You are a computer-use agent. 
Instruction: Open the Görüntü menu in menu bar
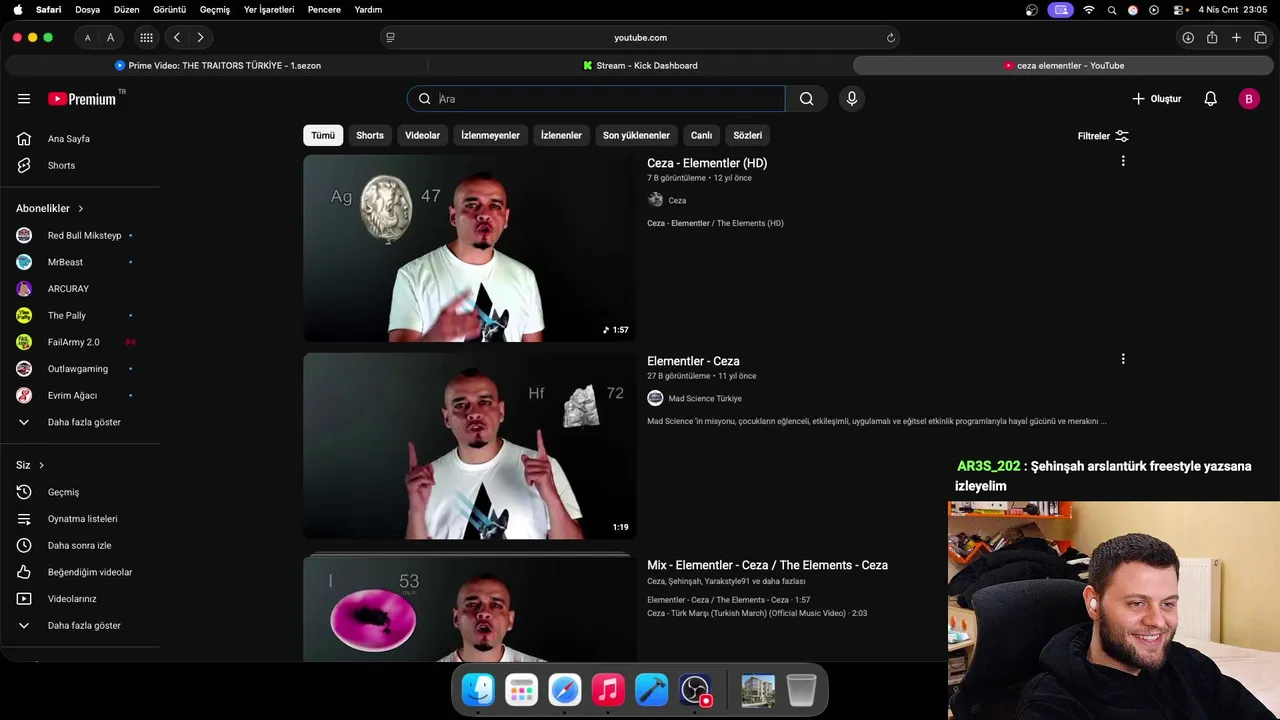(x=170, y=10)
